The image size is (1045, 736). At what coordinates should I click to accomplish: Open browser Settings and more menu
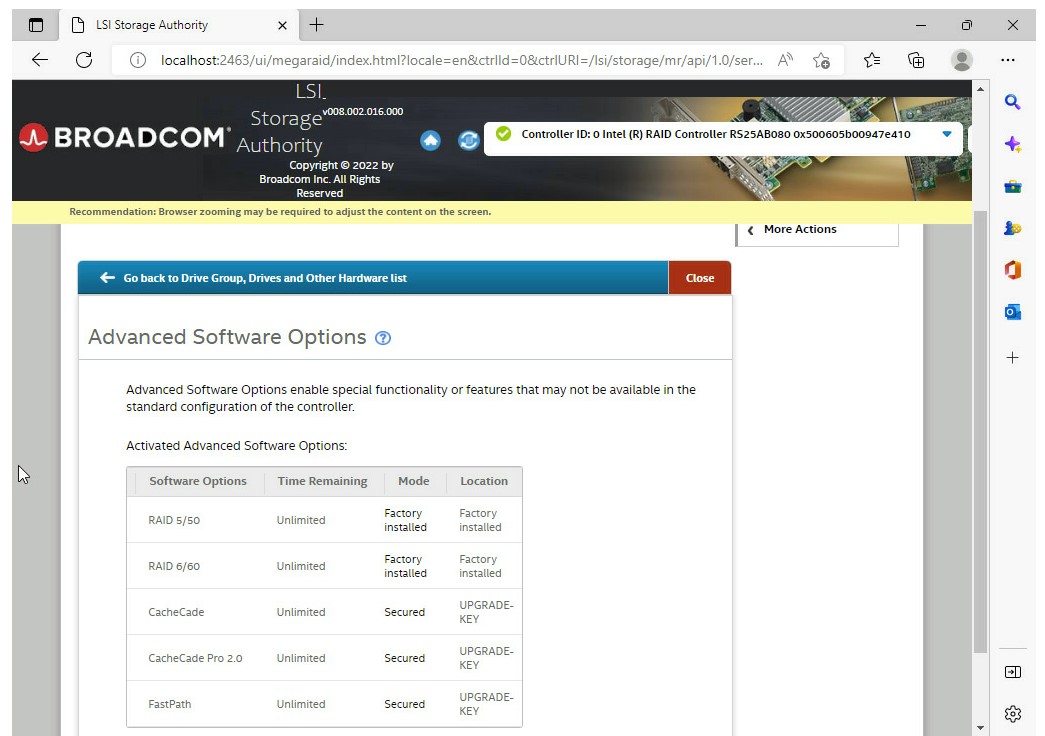tap(1008, 60)
